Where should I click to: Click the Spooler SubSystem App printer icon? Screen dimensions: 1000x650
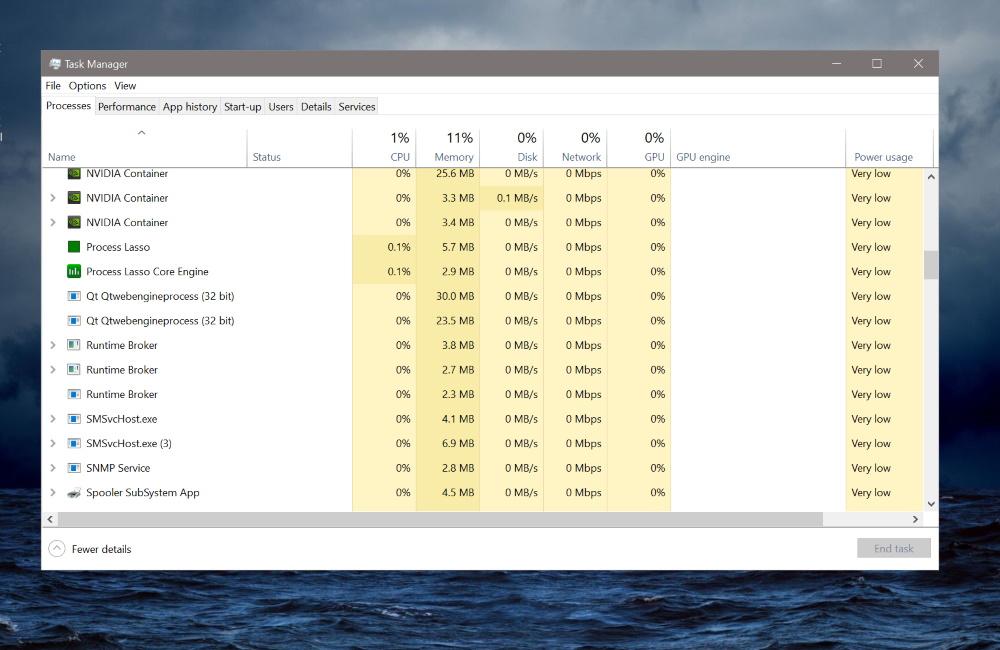point(74,492)
